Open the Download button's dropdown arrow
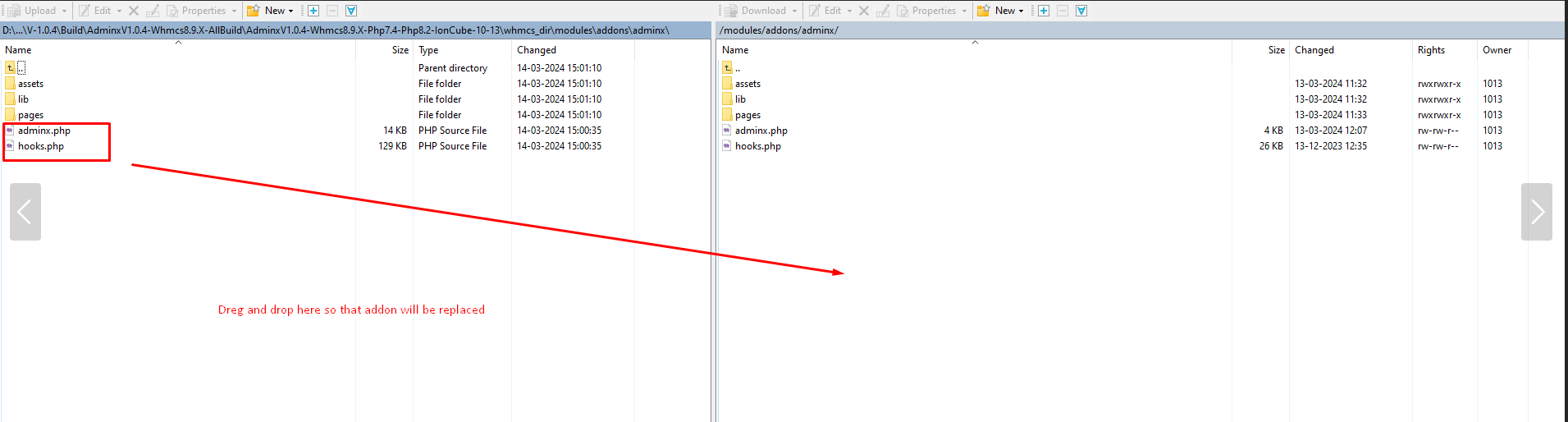The width and height of the screenshot is (1568, 422). [794, 11]
